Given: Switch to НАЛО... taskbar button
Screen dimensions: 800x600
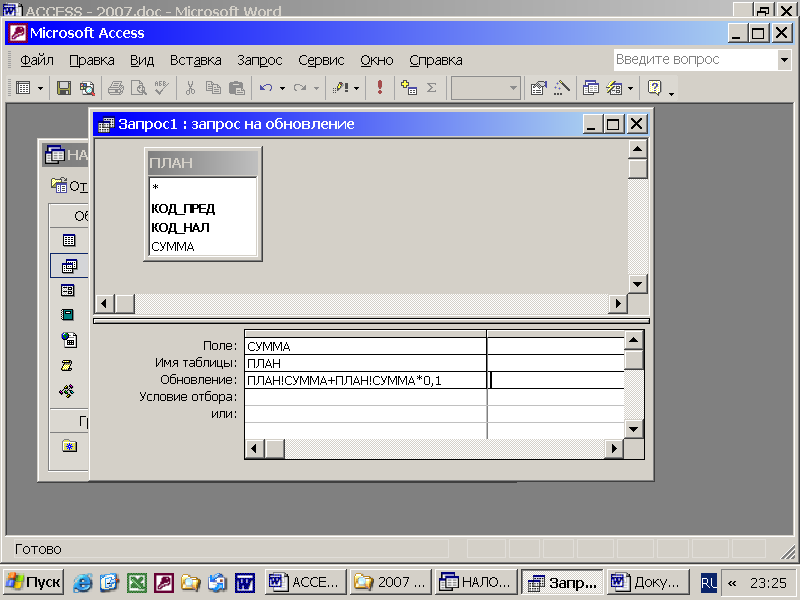Looking at the screenshot, I should 476,582.
